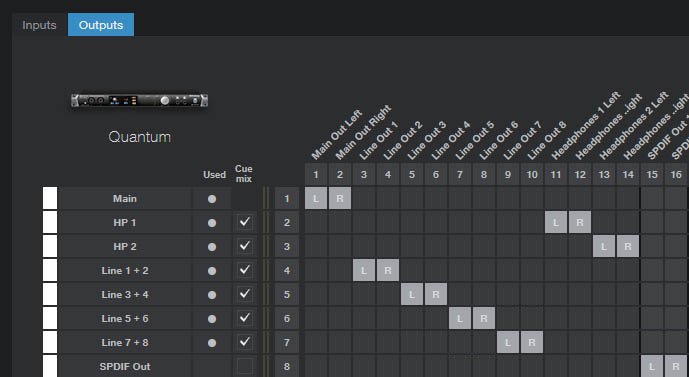Rename the Line 5 + 6 output label
Image resolution: width=689 pixels, height=377 pixels.
click(125, 319)
